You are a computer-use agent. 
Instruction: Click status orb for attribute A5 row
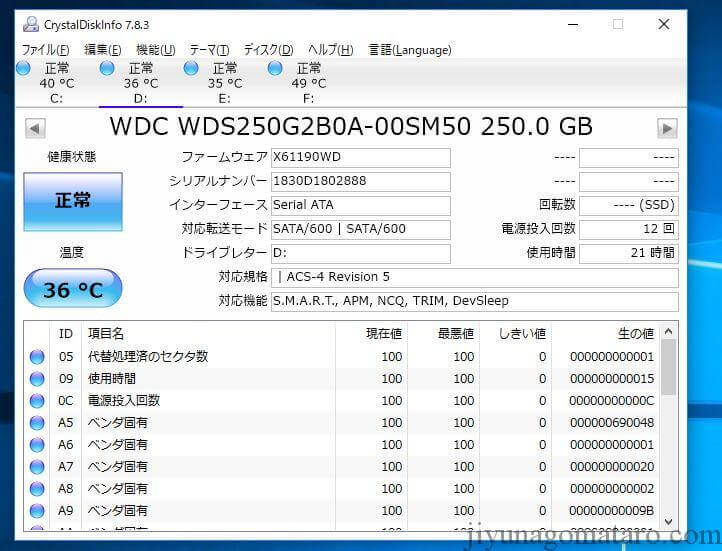point(37,423)
